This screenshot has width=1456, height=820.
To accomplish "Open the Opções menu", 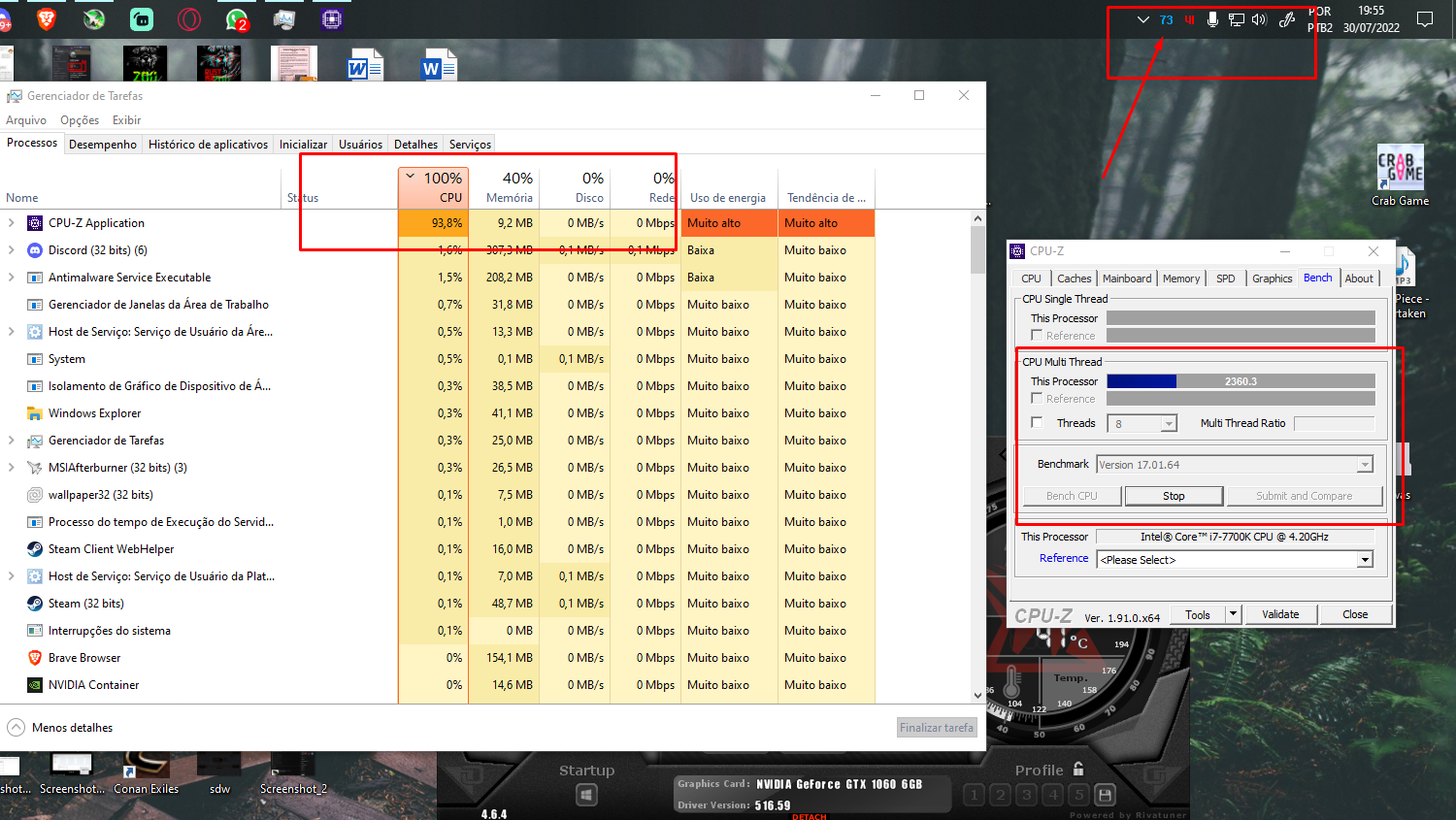I will 80,120.
